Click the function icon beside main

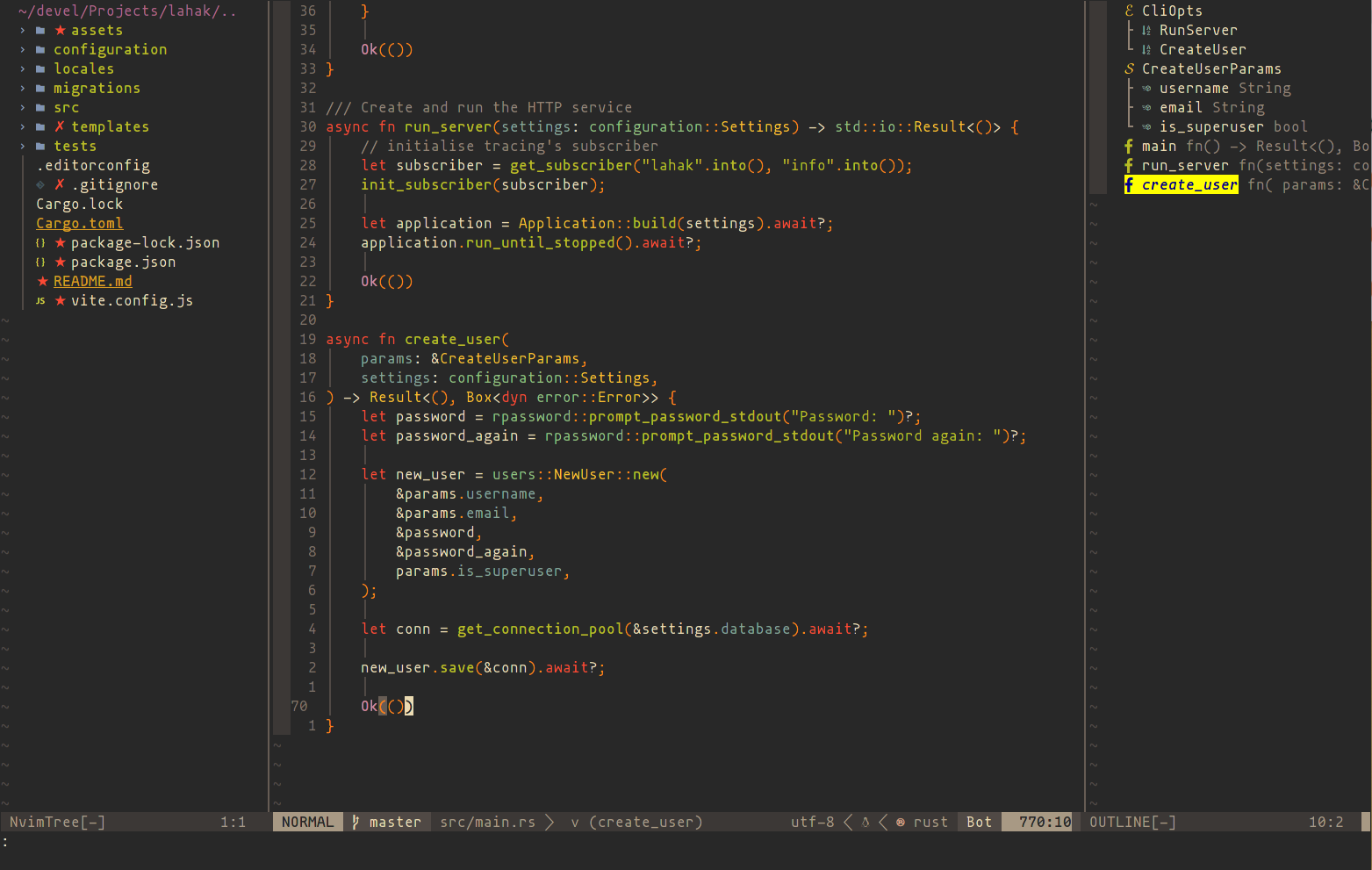click(1129, 147)
